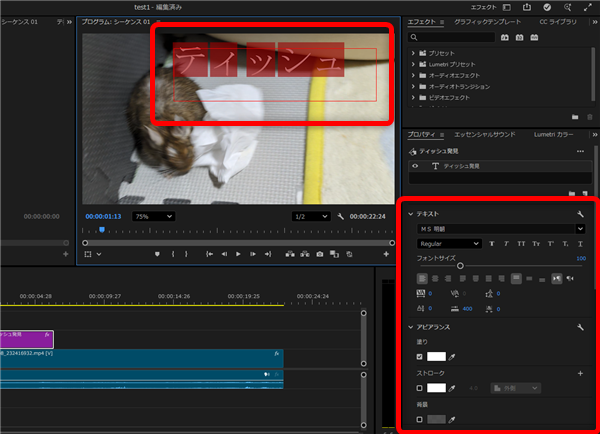Click the left-align text icon

[x=421, y=278]
